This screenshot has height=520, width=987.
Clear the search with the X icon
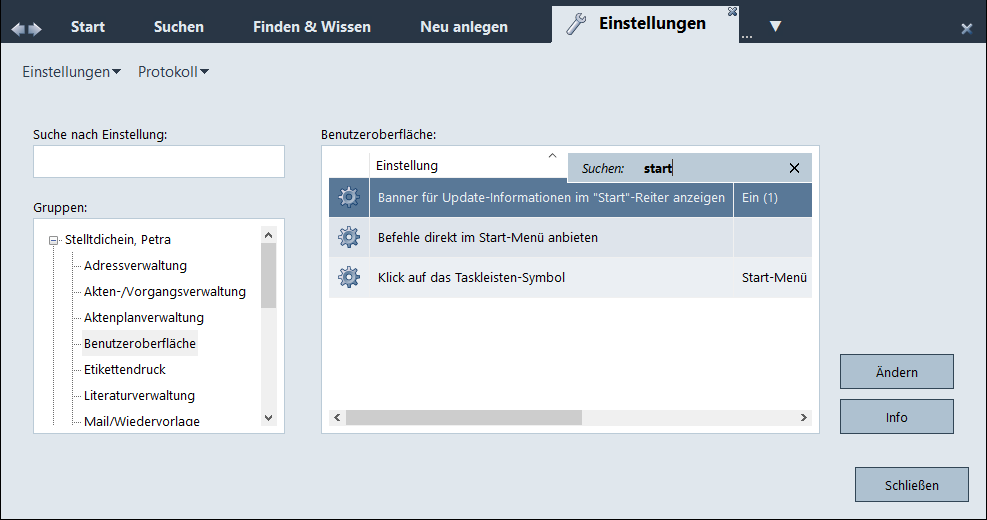point(794,168)
